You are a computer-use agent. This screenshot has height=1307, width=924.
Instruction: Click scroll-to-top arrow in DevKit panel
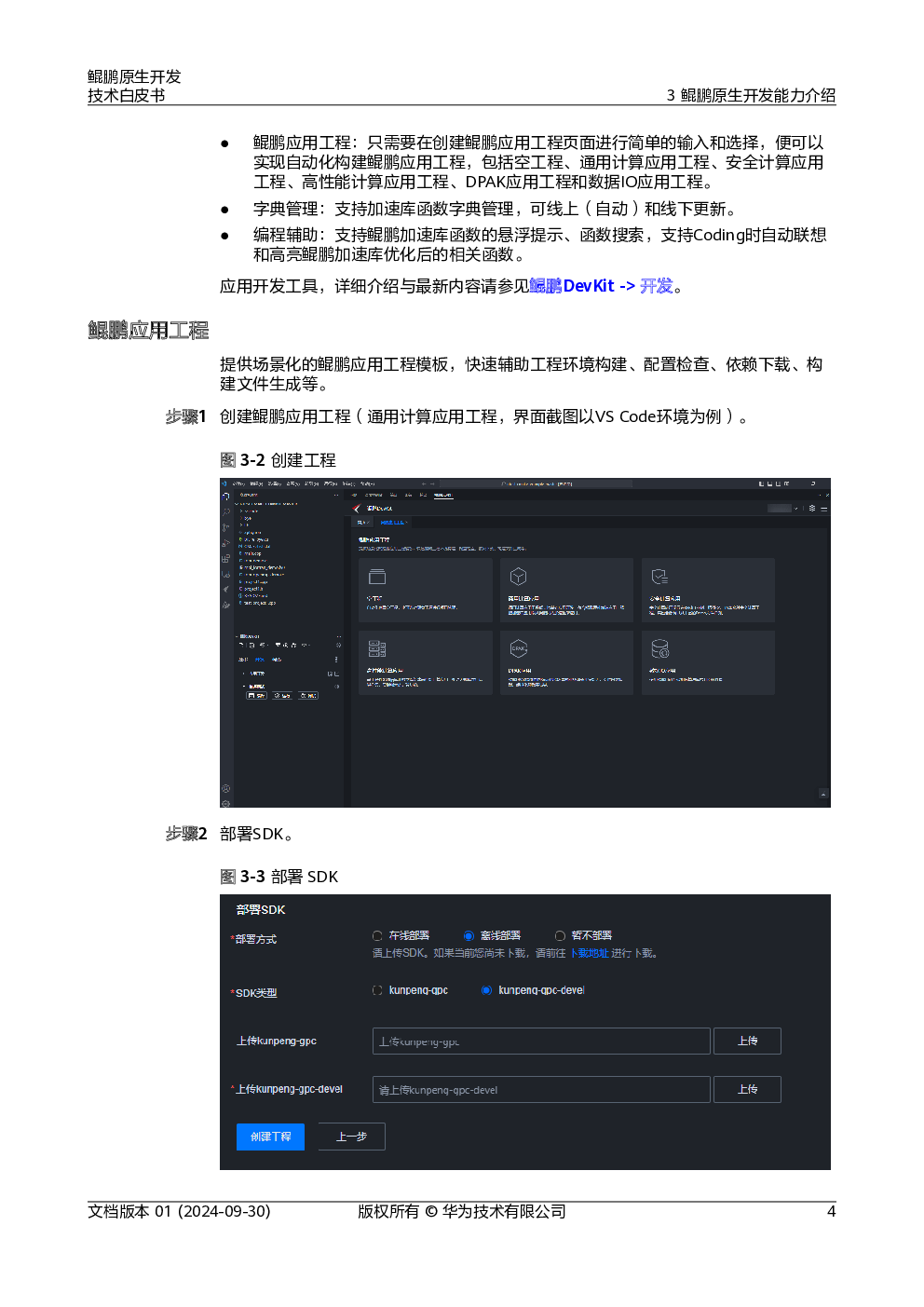[x=823, y=794]
